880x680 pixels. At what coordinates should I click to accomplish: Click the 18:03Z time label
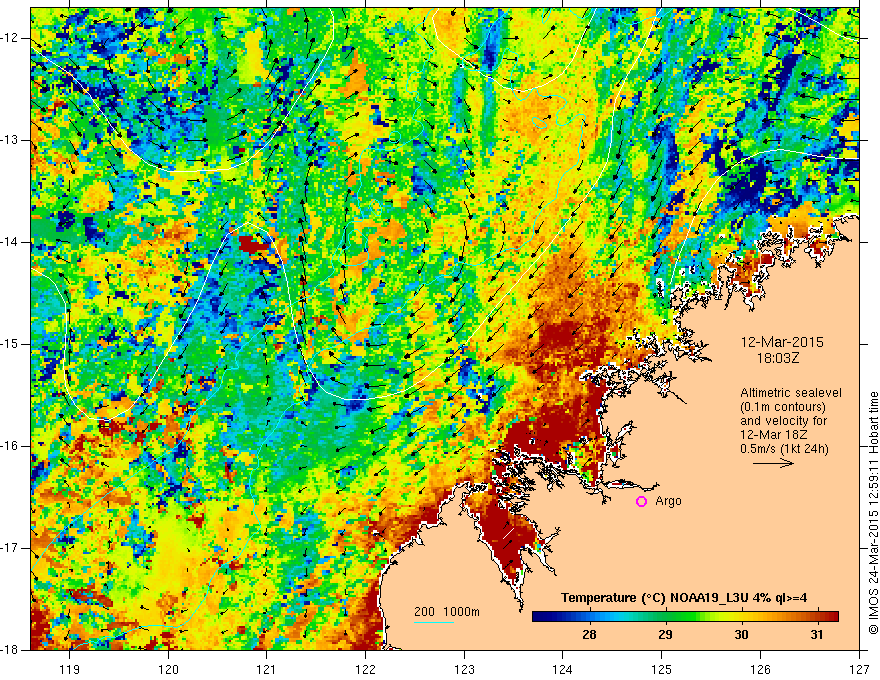(778, 358)
